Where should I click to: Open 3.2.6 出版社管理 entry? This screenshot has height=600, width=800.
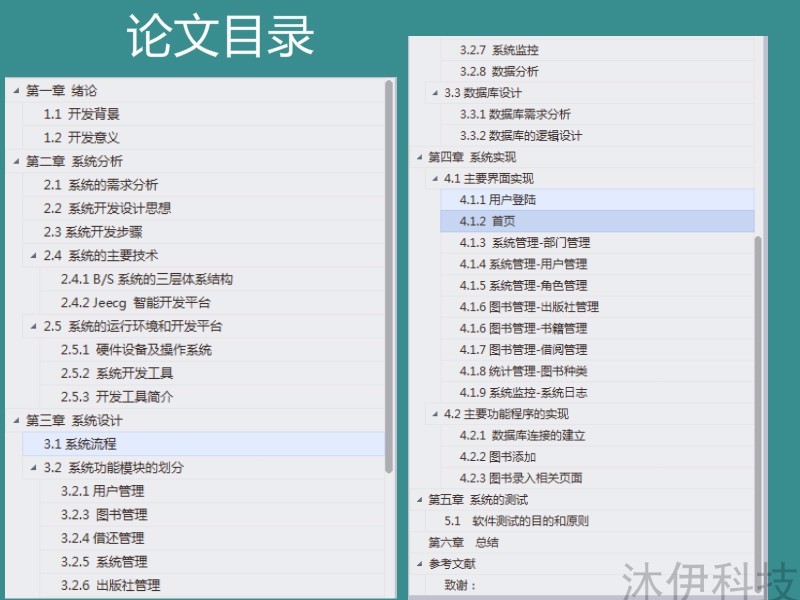point(110,585)
